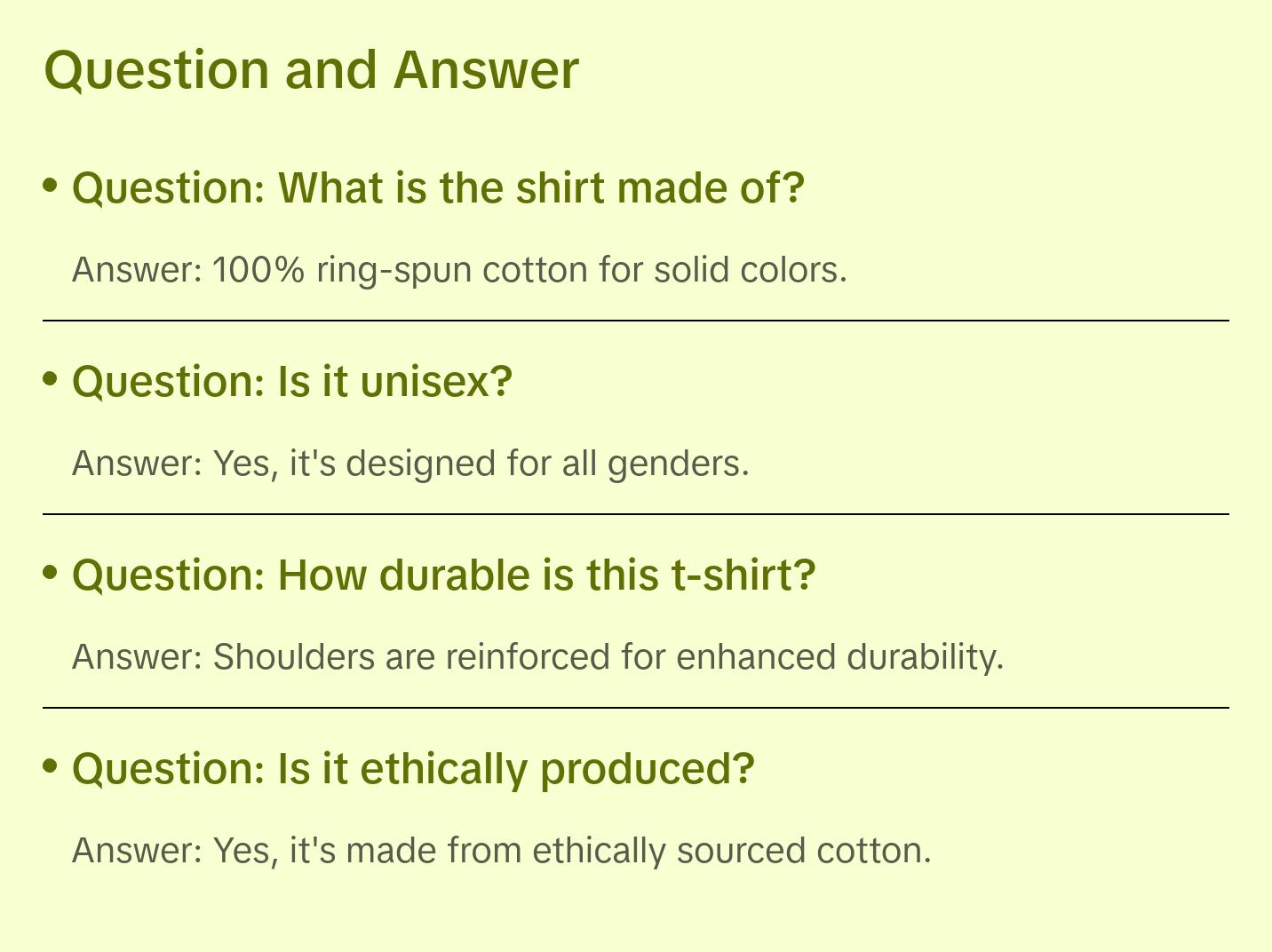Click the bullet before the ethically produced question
This screenshot has width=1272, height=952.
(51, 766)
